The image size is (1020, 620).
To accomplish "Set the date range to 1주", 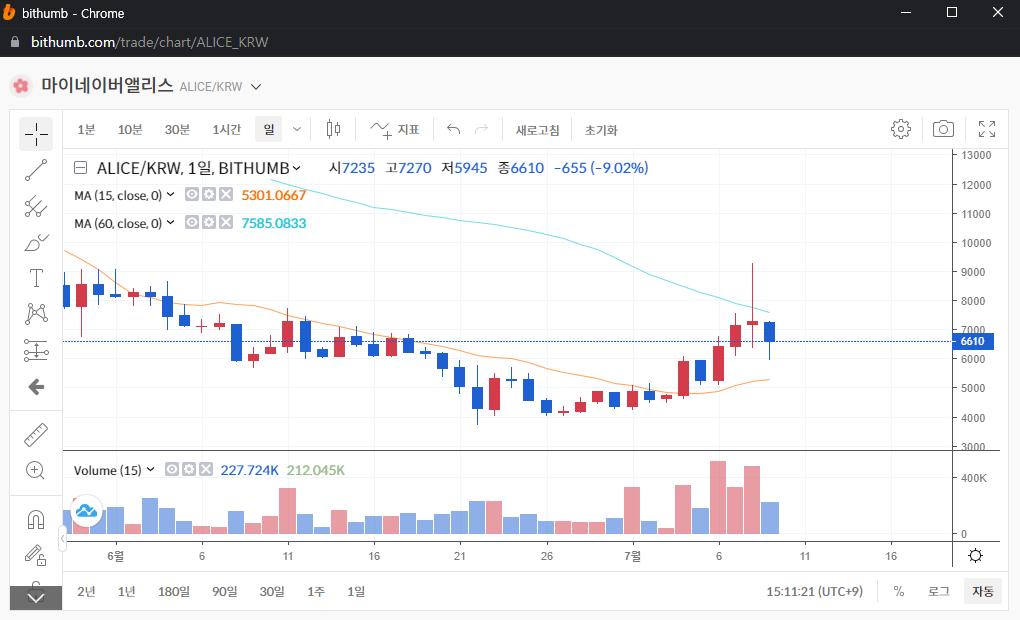I will [x=315, y=591].
